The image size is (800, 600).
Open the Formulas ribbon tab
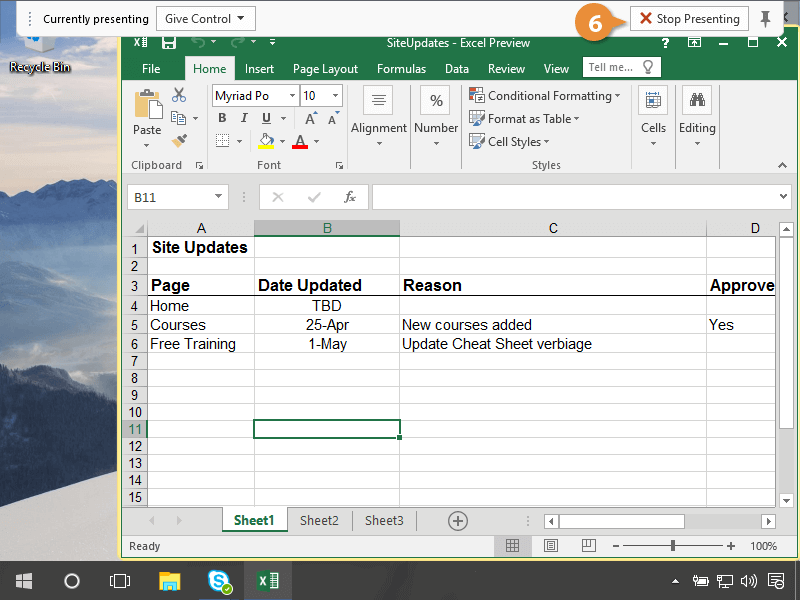400,69
